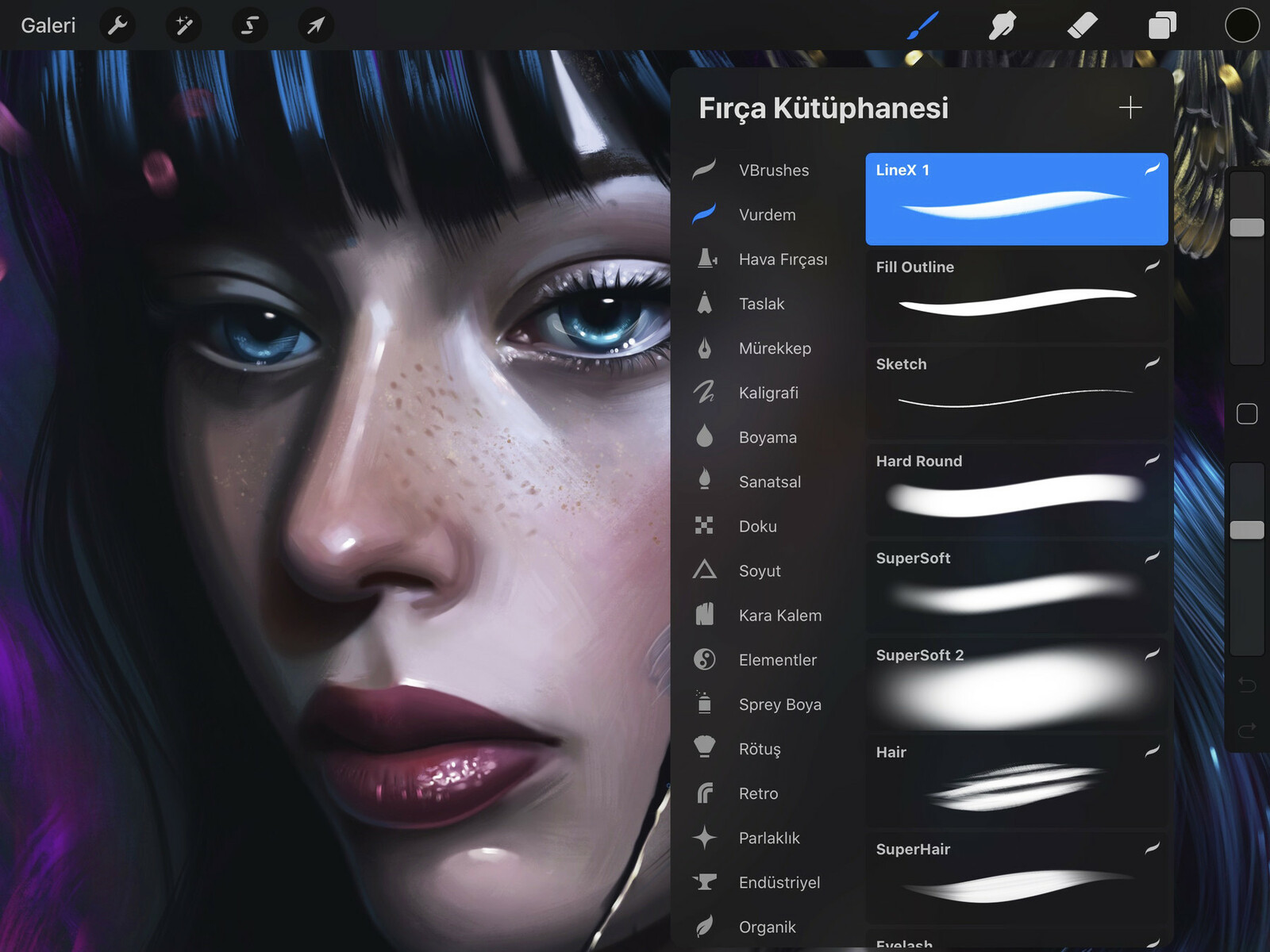This screenshot has width=1270, height=952.
Task: Select the SuperHair brush
Action: (1016, 878)
